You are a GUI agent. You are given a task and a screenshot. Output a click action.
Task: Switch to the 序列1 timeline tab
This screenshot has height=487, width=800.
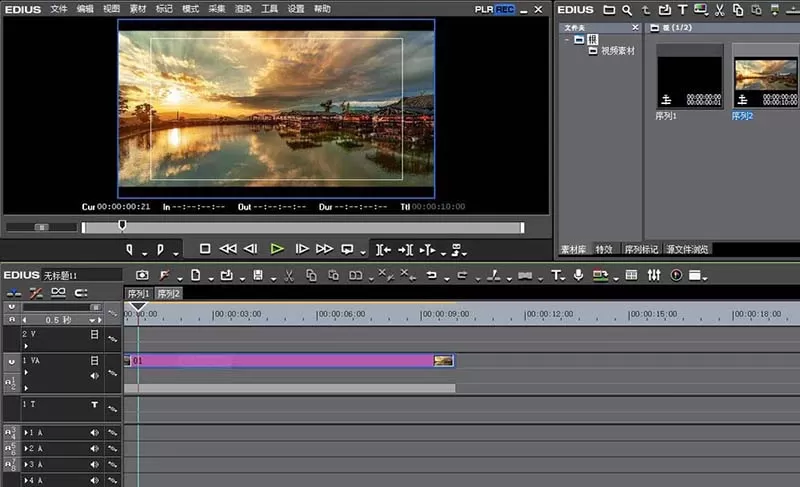pyautogui.click(x=138, y=294)
